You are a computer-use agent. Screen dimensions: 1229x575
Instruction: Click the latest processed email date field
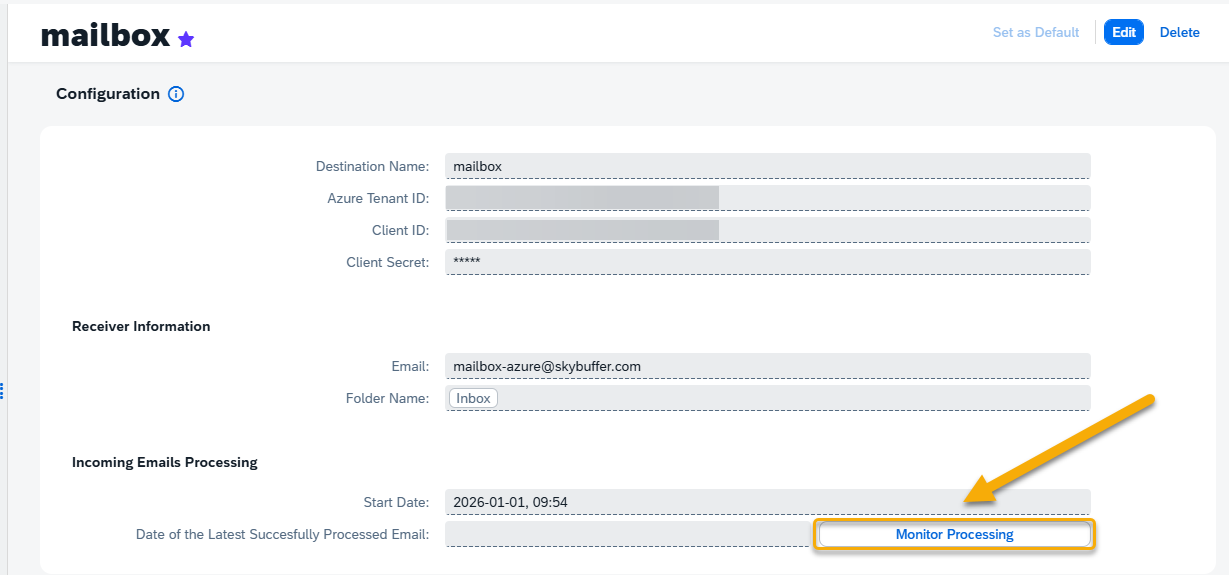point(627,534)
